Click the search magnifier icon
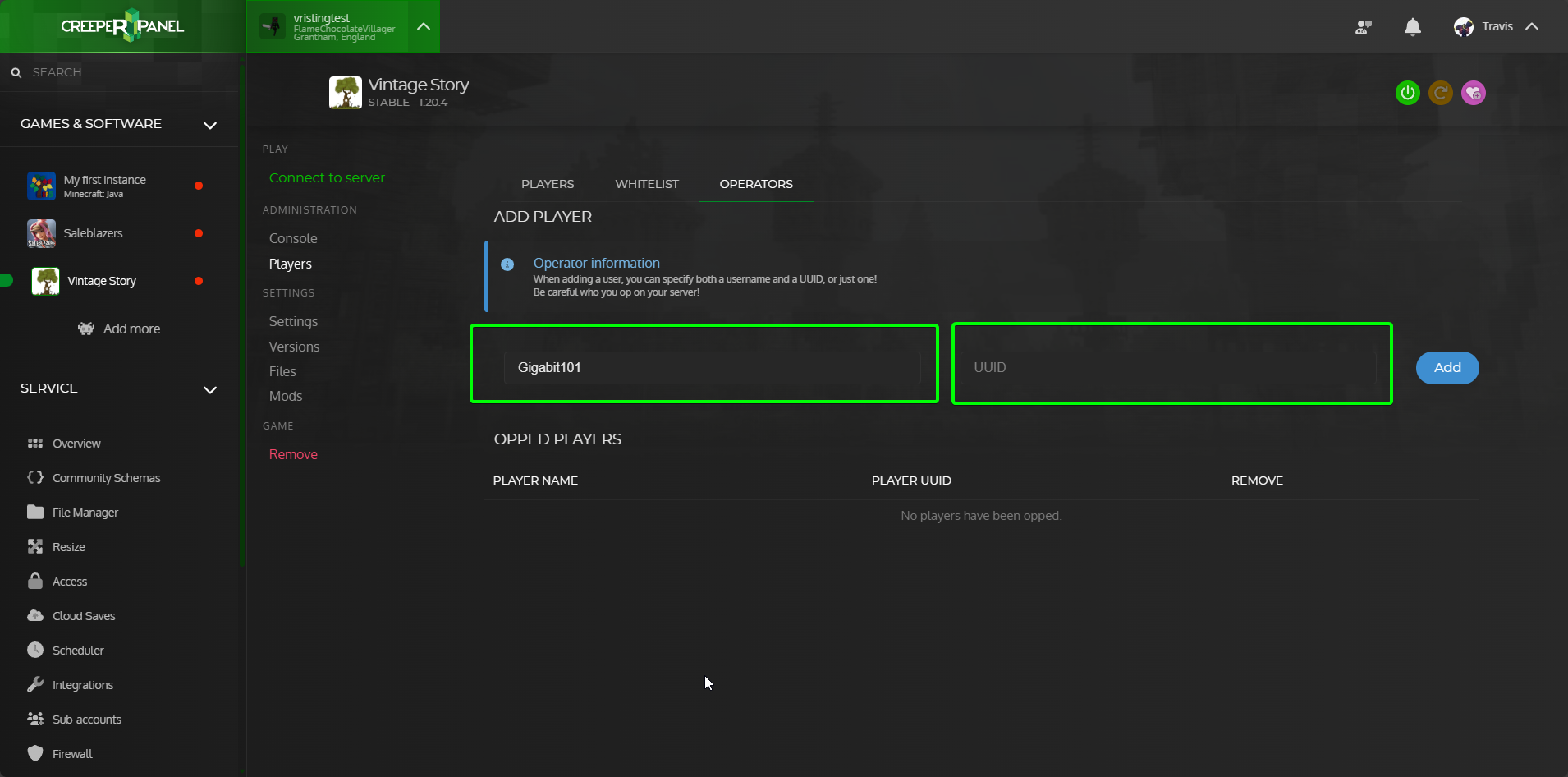 pos(16,72)
